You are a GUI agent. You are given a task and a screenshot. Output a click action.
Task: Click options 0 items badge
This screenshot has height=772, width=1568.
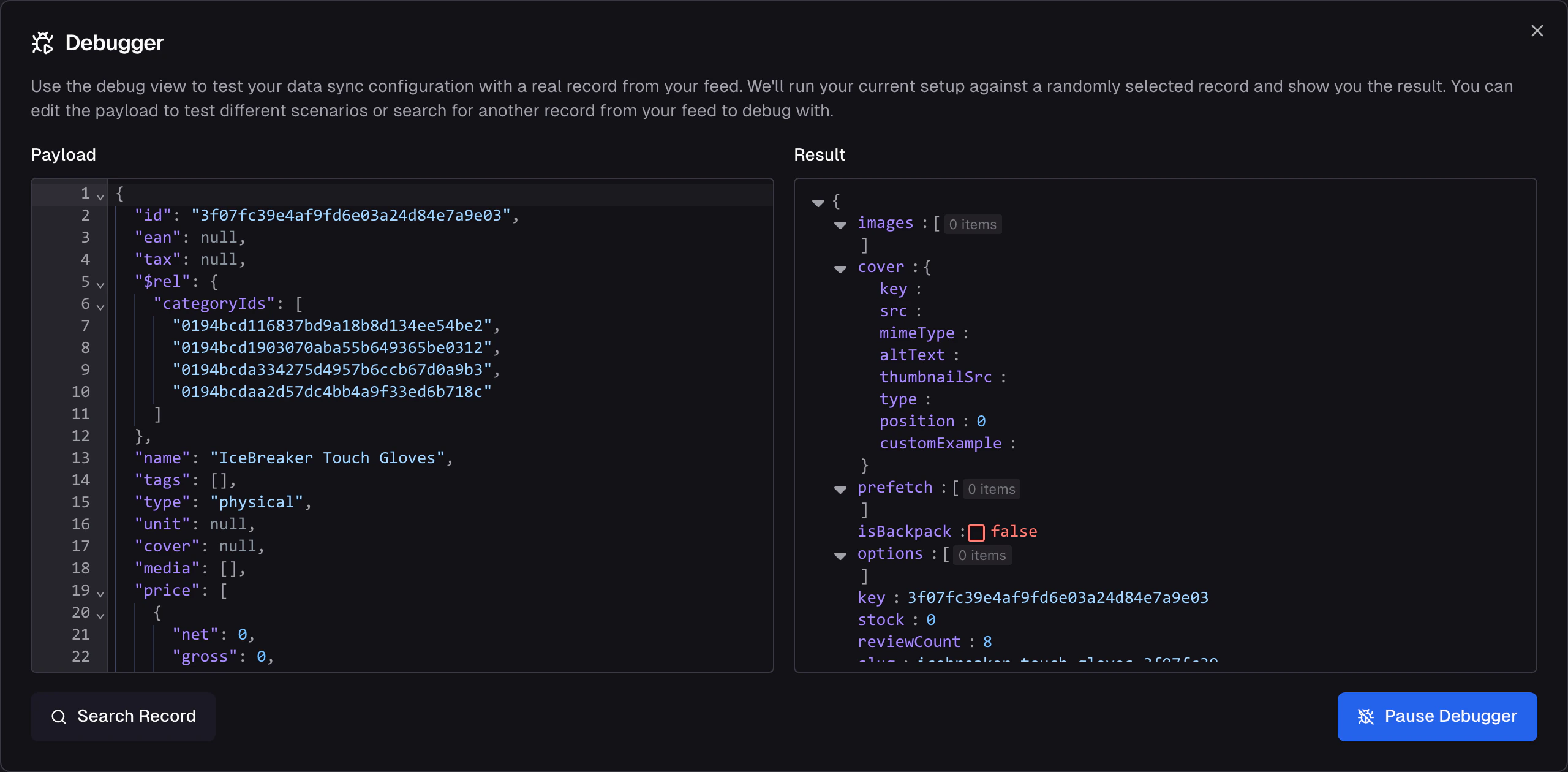point(982,556)
